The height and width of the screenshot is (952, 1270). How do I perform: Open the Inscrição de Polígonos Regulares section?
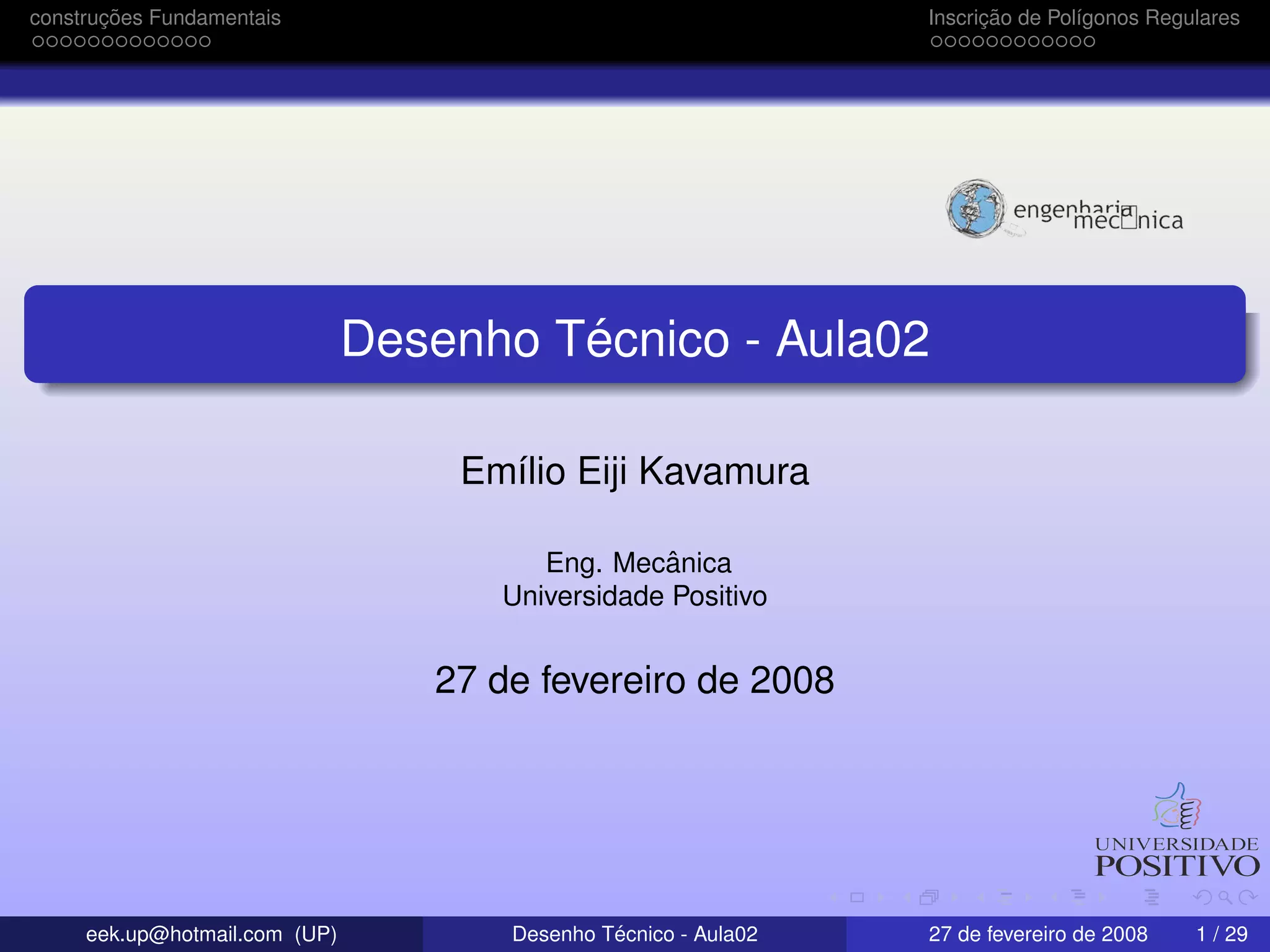tap(1083, 18)
